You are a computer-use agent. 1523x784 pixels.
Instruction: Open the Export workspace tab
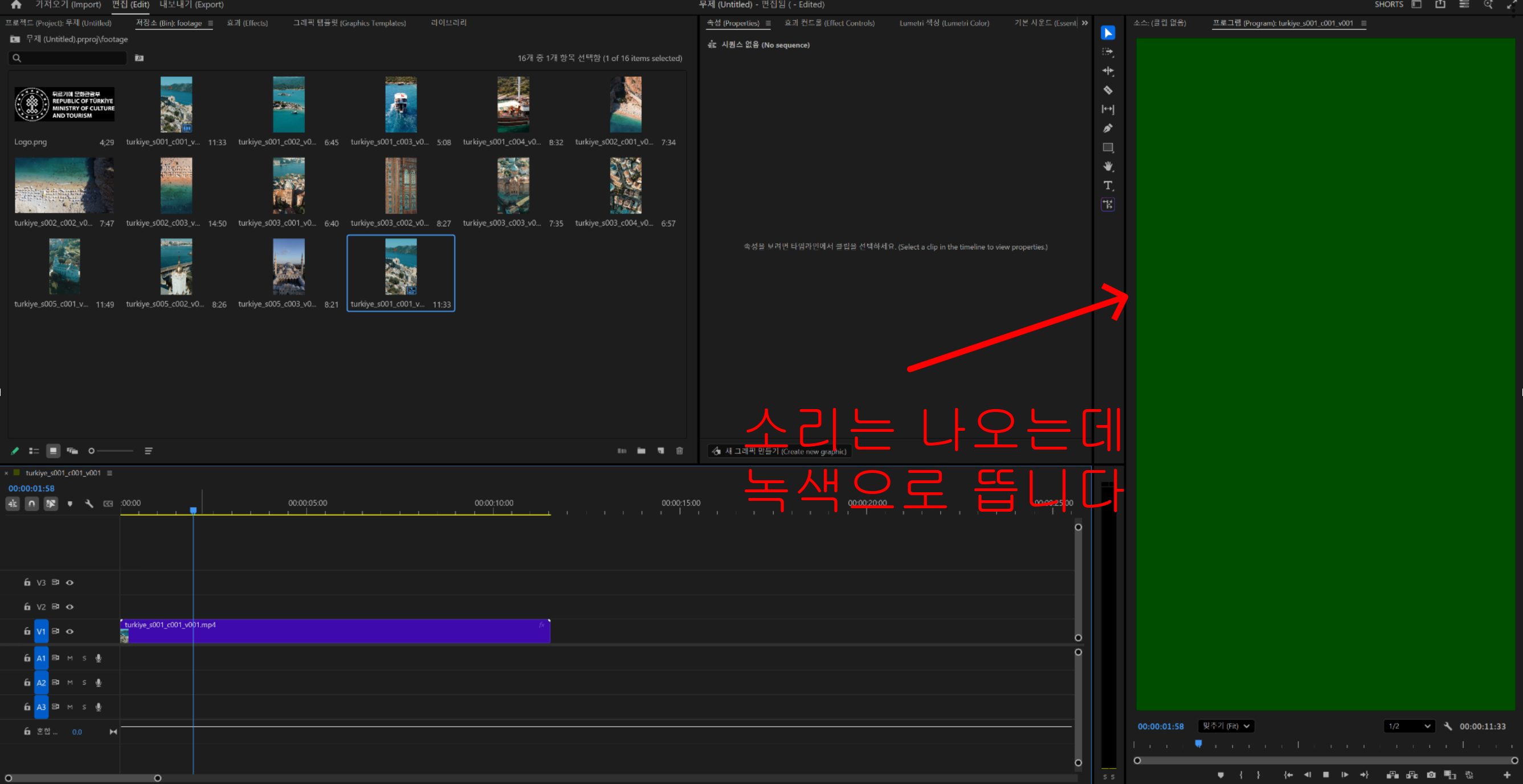pyautogui.click(x=191, y=5)
